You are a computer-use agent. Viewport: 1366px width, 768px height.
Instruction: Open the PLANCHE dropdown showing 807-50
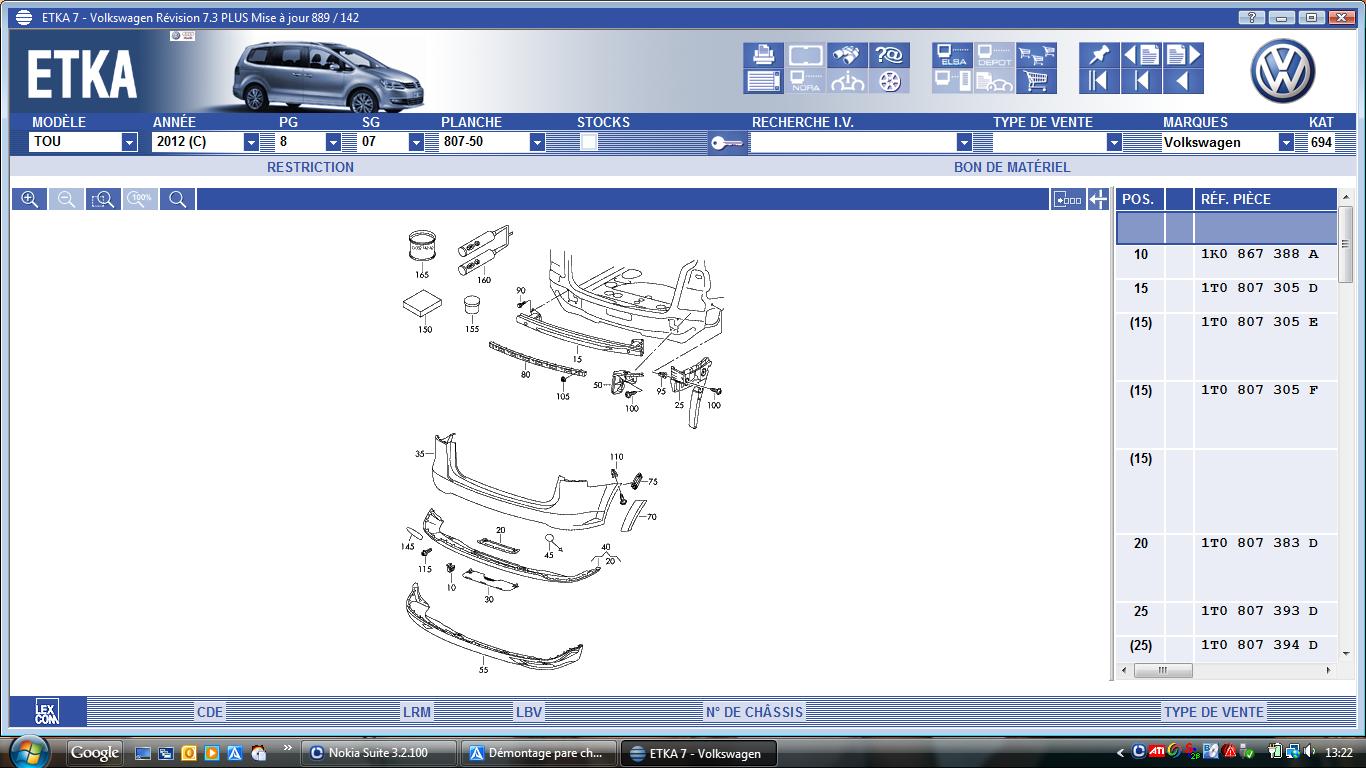[537, 142]
